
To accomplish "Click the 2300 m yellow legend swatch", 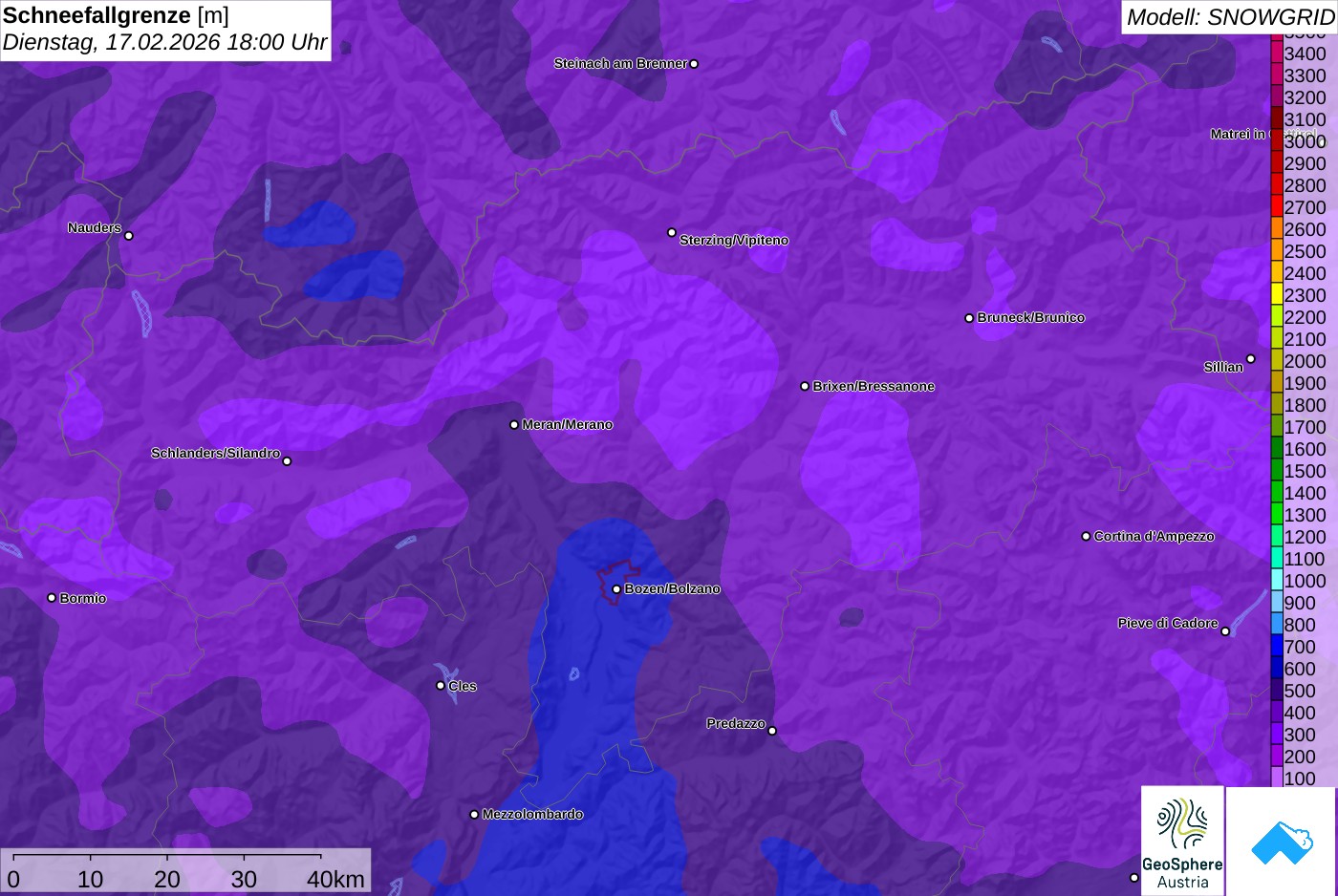I will pos(1277,294).
